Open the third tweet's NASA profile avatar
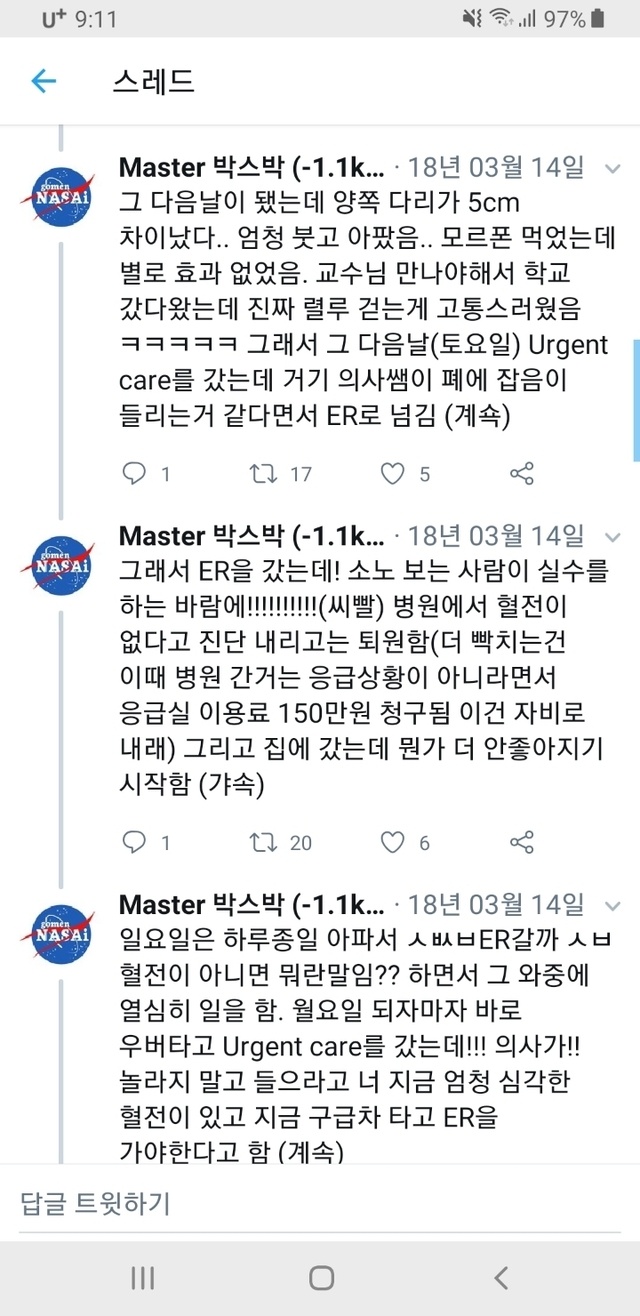 [58, 935]
